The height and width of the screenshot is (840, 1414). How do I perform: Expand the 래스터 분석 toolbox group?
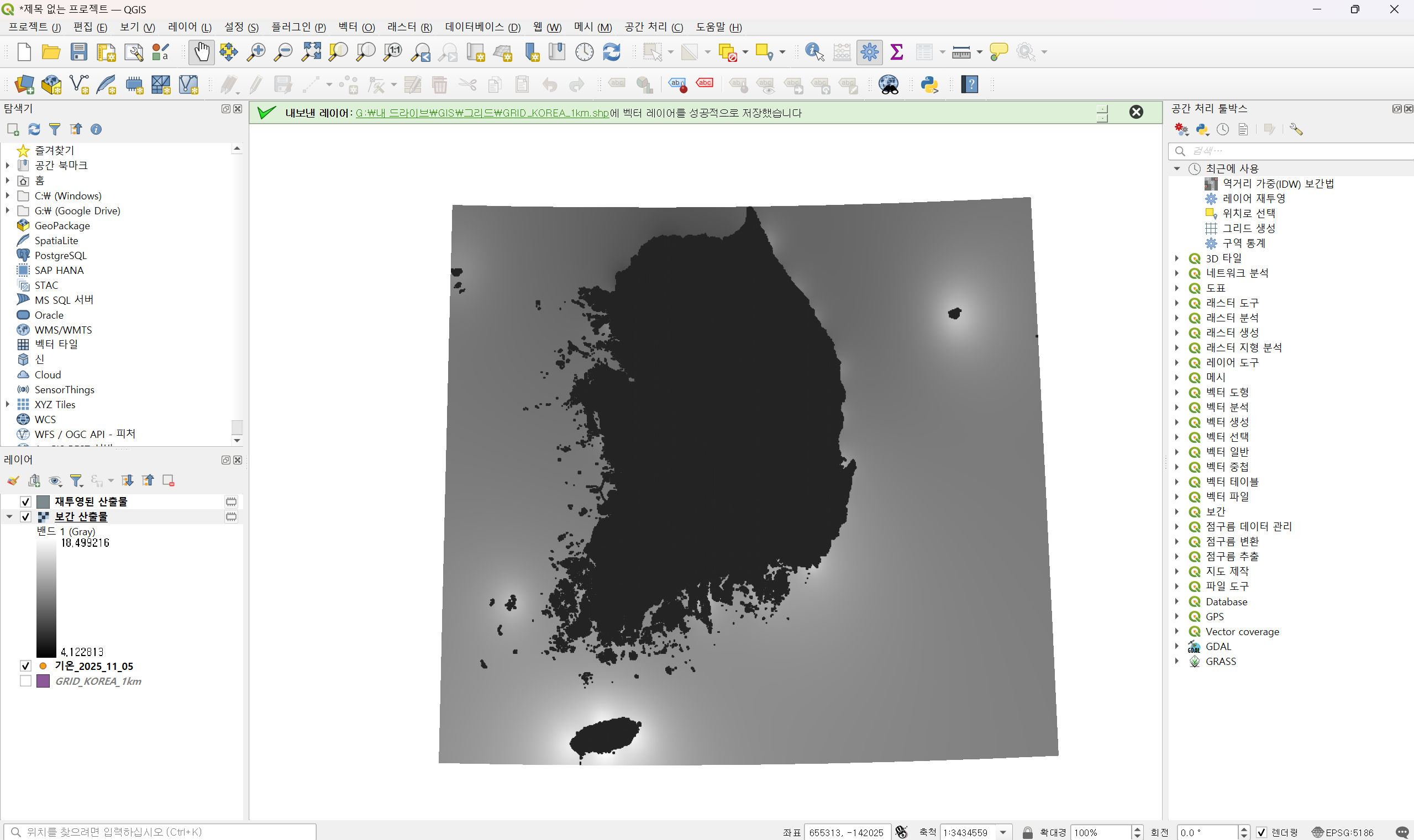1178,318
